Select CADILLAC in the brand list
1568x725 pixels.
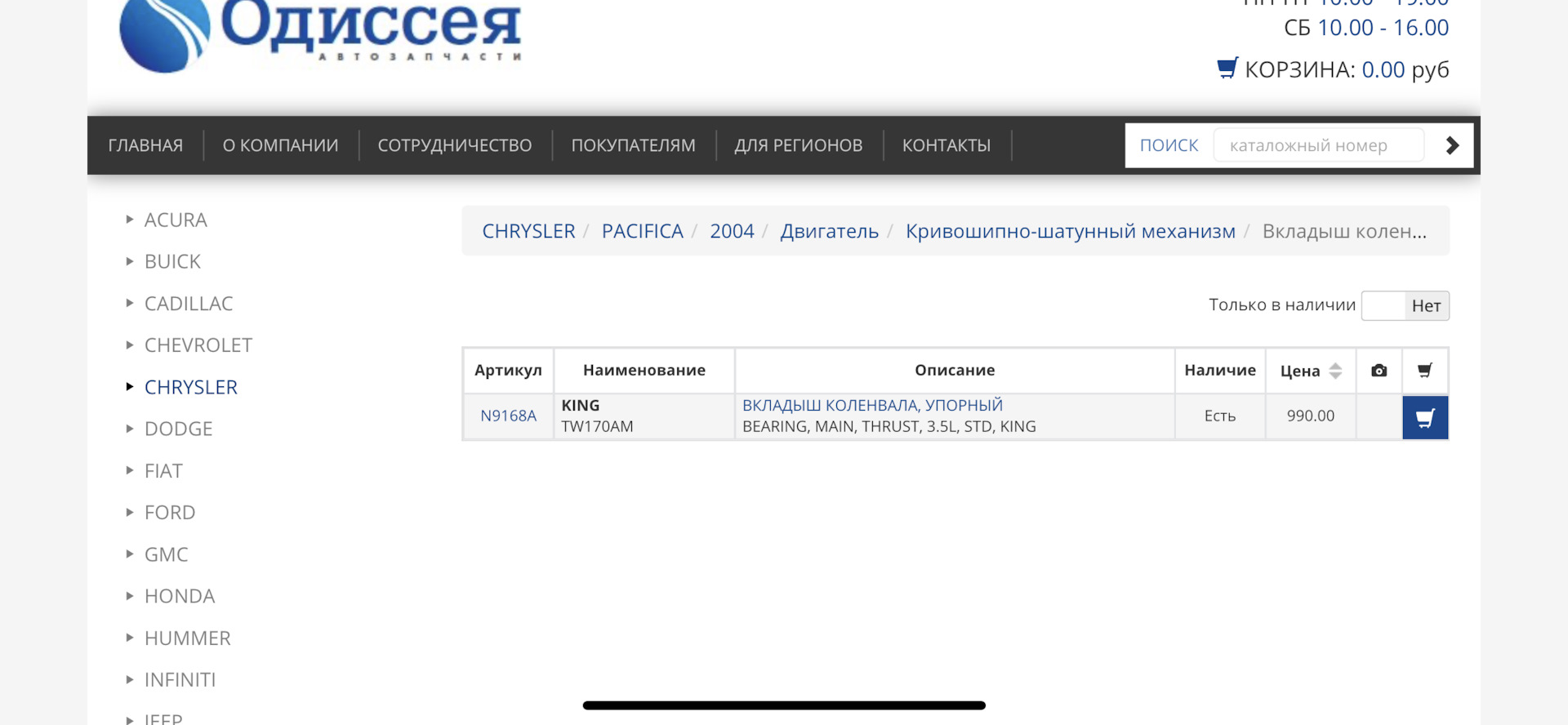point(189,303)
